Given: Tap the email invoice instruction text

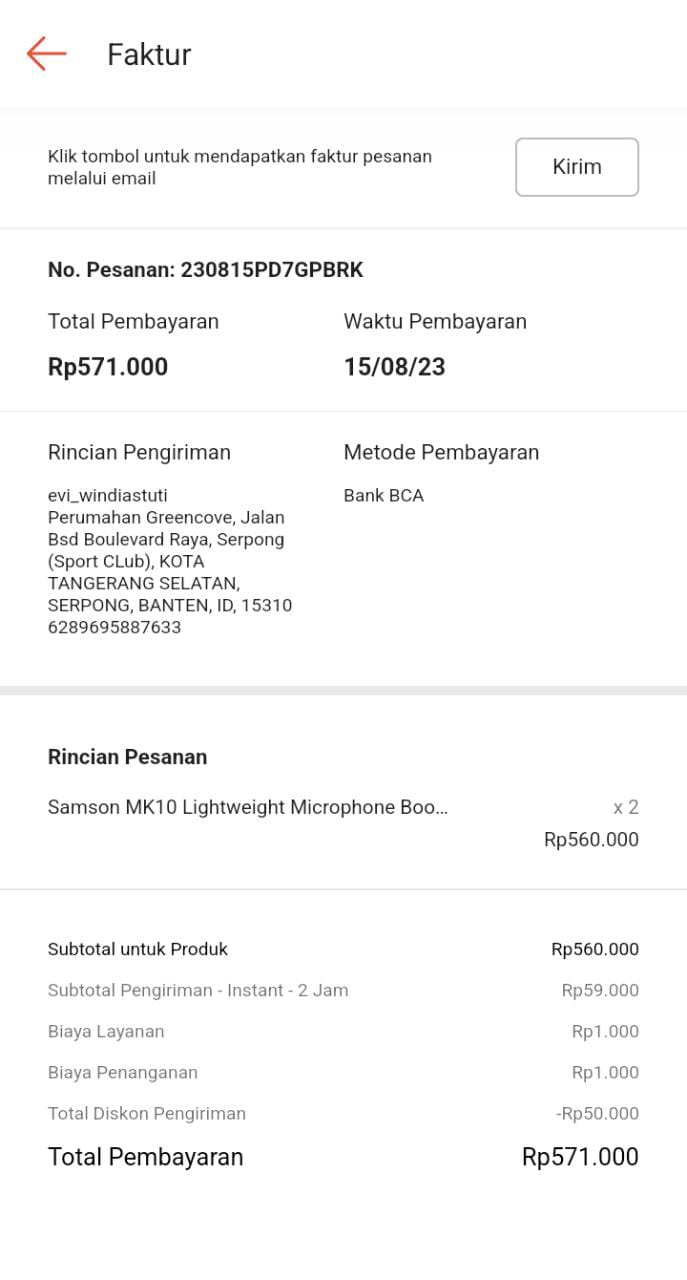Looking at the screenshot, I should pyautogui.click(x=240, y=167).
